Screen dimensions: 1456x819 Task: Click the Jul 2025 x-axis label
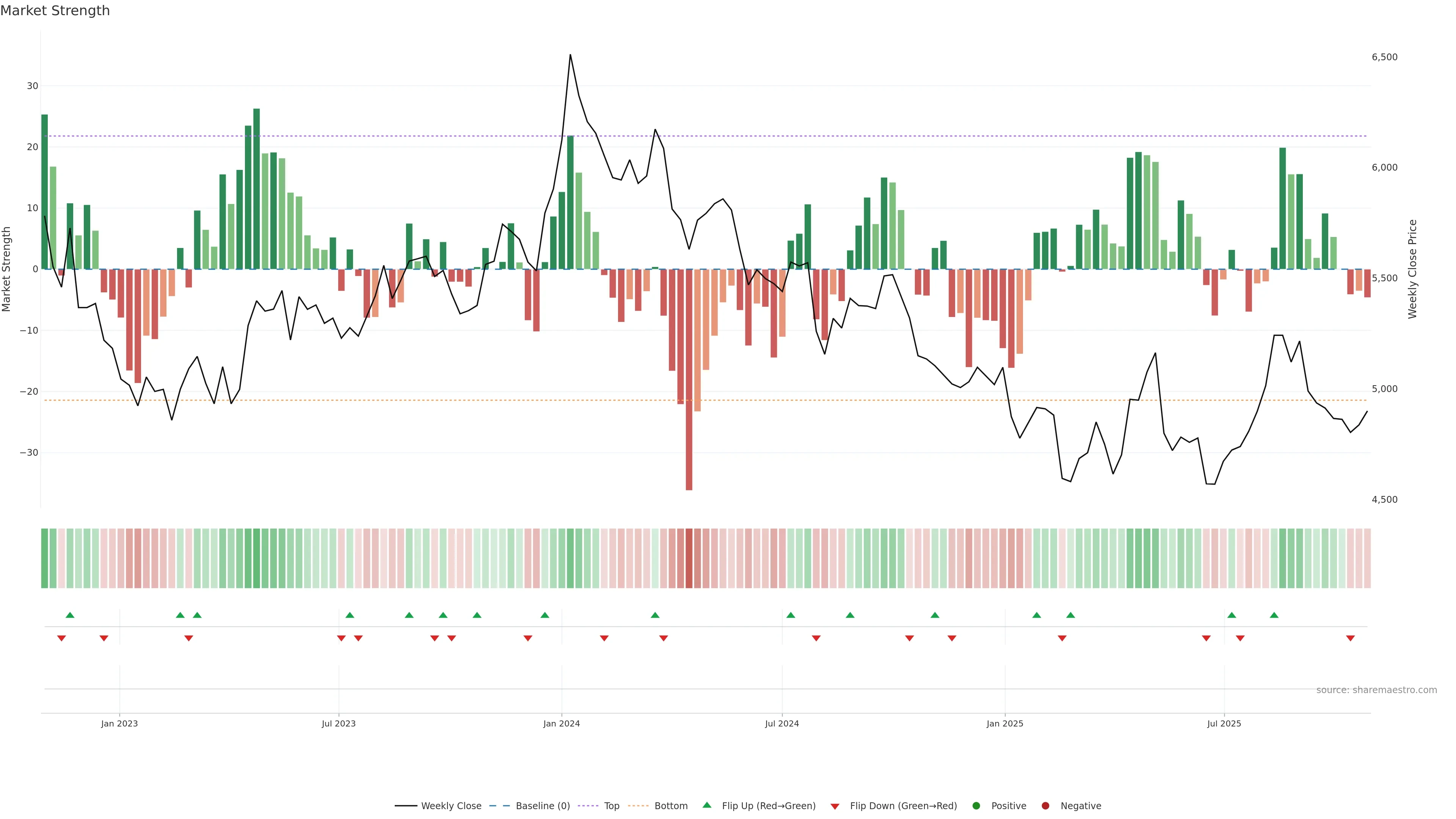(1224, 723)
